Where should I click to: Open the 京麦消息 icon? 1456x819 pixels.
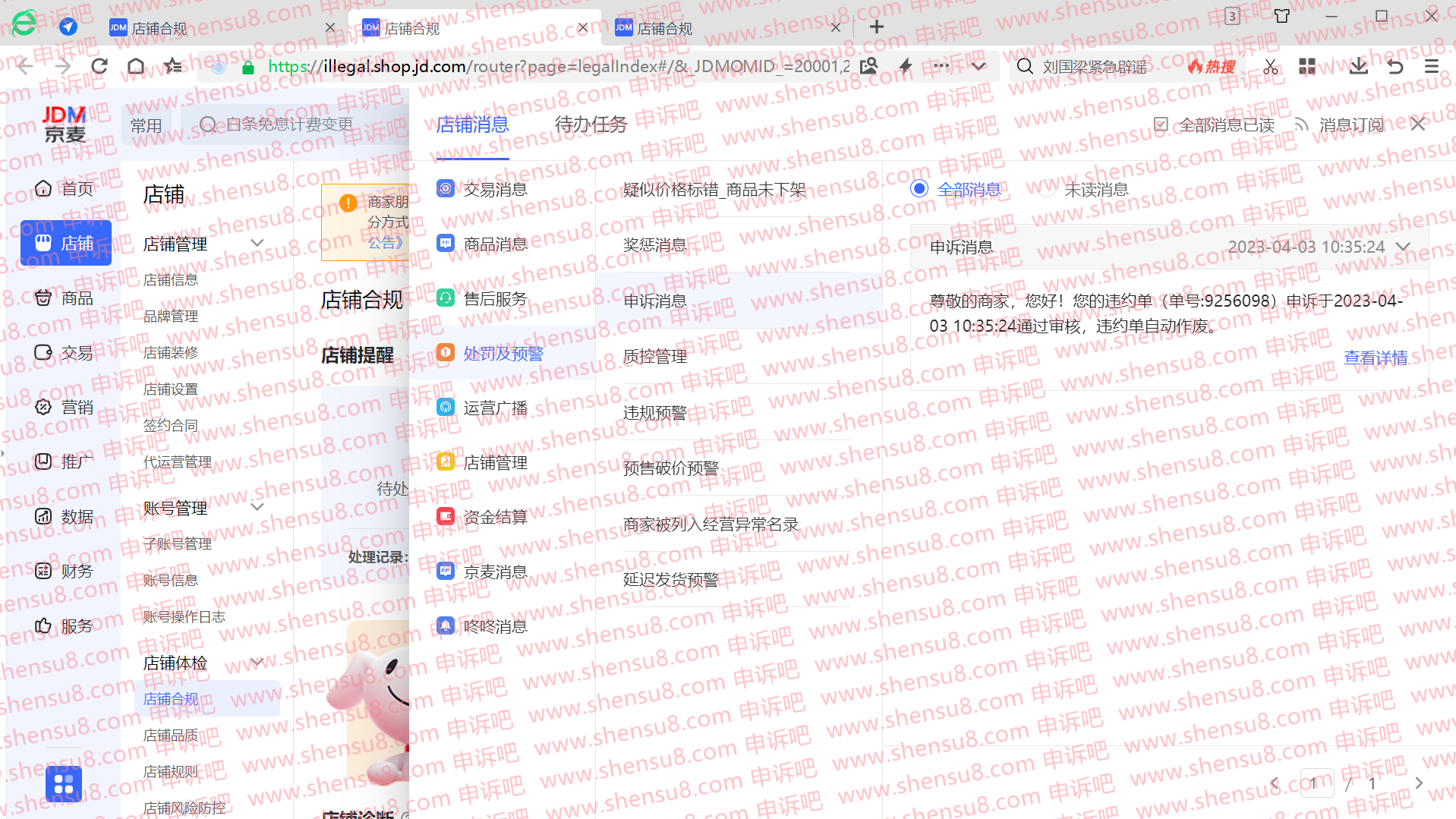pyautogui.click(x=446, y=572)
